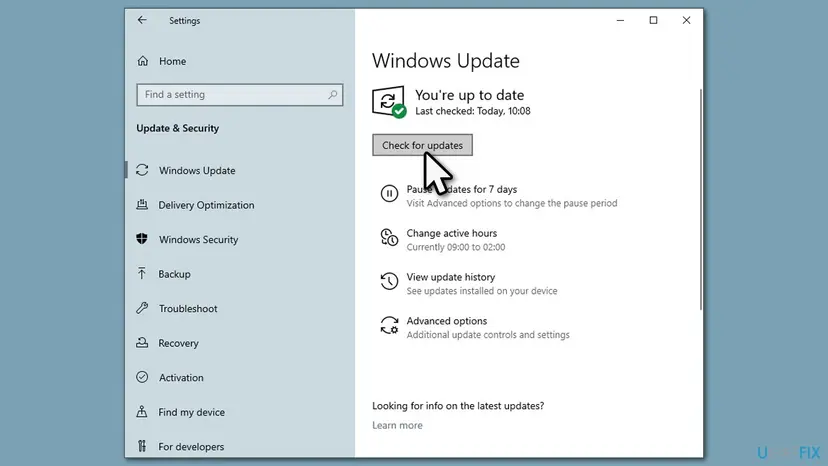The width and height of the screenshot is (828, 466).
Task: Click the 'You're up to date' status text
Action: click(469, 95)
